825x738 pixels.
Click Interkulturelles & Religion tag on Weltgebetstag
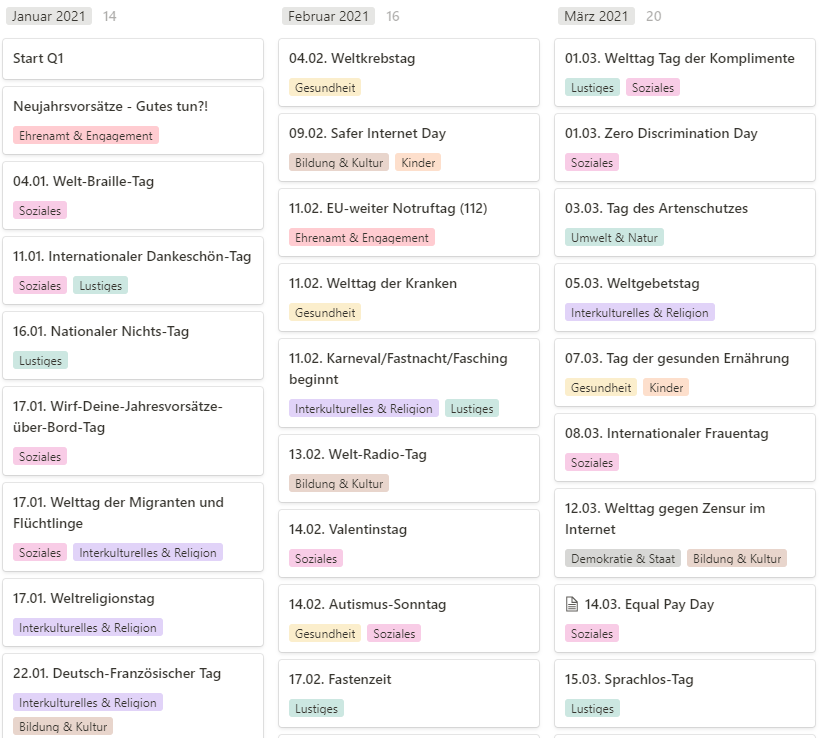click(639, 312)
